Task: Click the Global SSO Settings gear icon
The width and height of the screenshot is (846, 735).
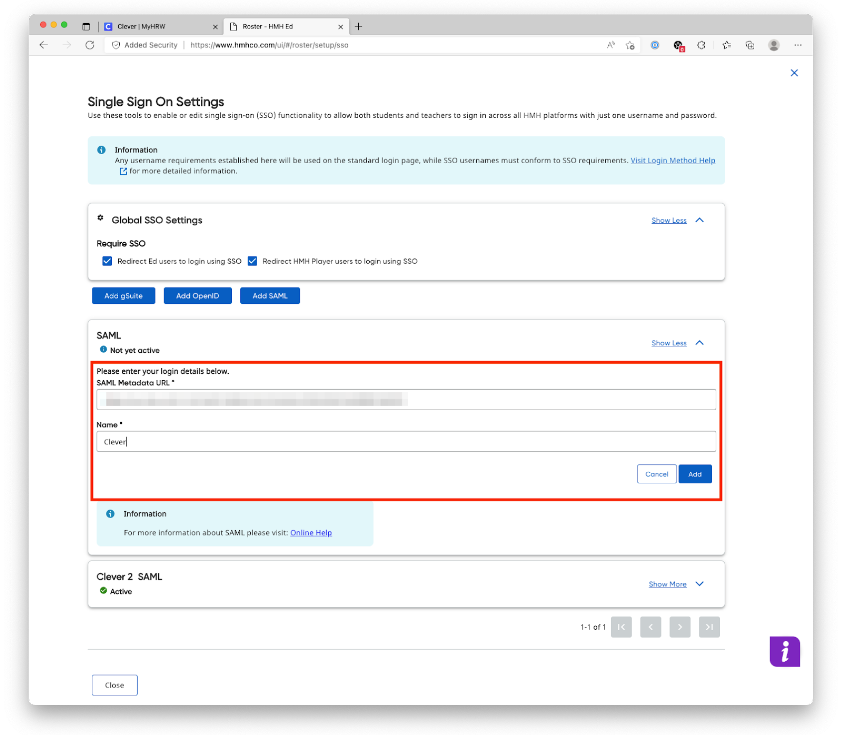Action: [x=100, y=220]
